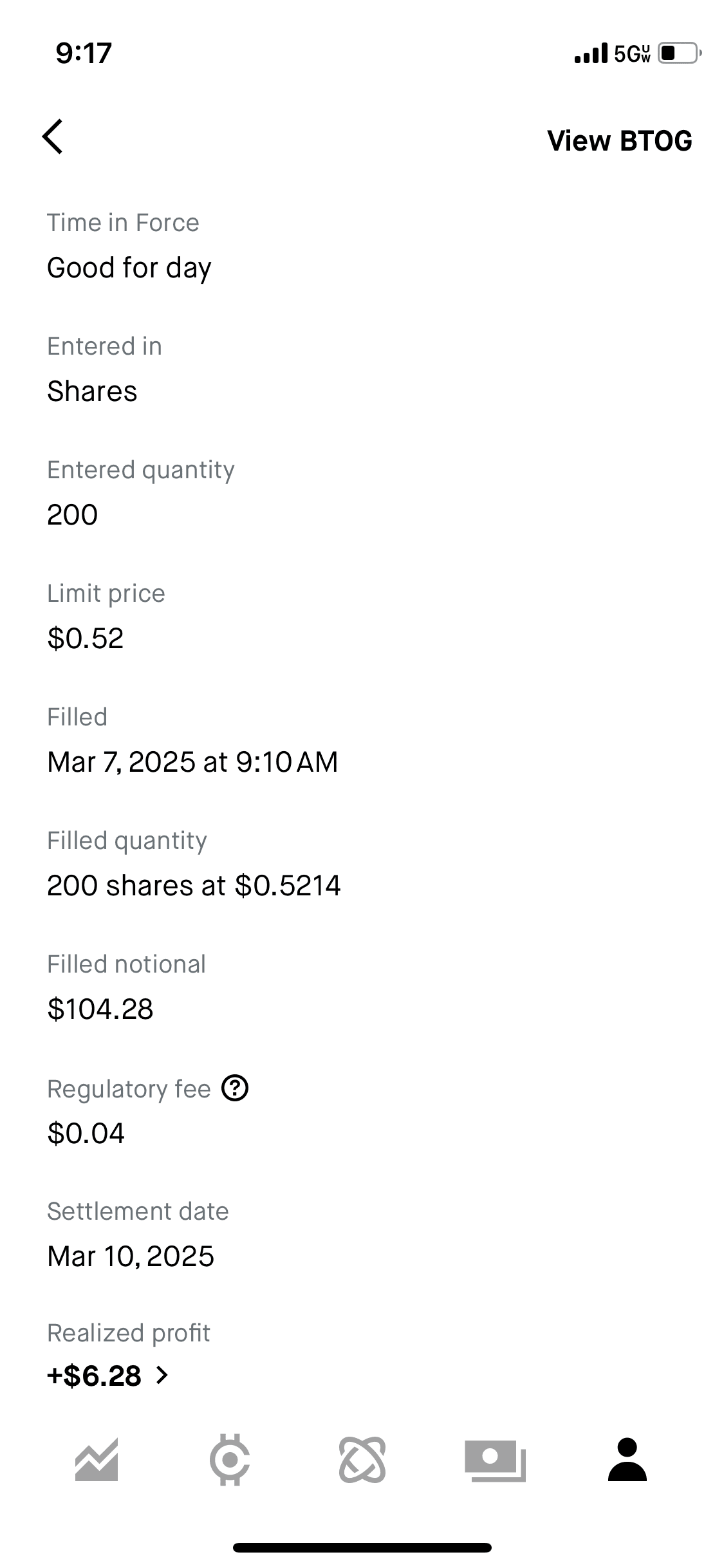Open the crypto tab icon
The image size is (724, 1568).
pos(230,1459)
